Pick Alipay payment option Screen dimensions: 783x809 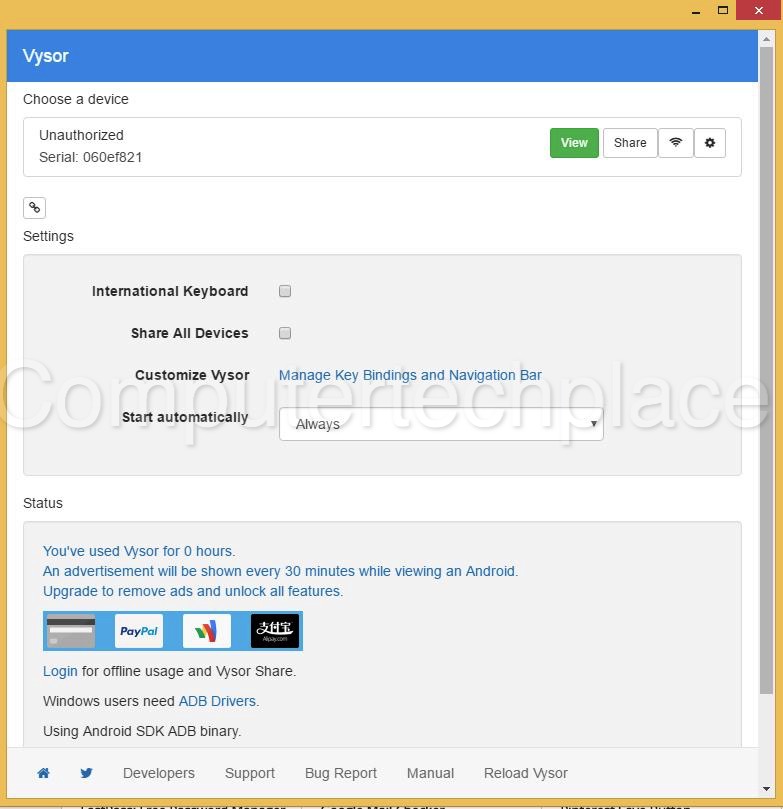[x=275, y=631]
